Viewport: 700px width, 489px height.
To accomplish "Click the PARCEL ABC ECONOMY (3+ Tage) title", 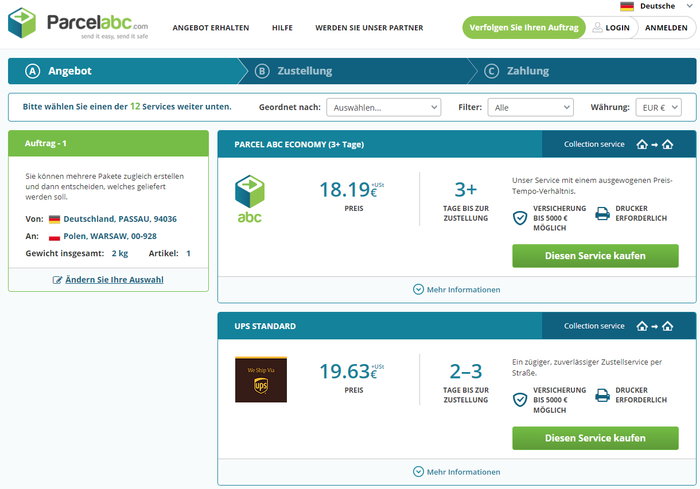I will click(299, 144).
